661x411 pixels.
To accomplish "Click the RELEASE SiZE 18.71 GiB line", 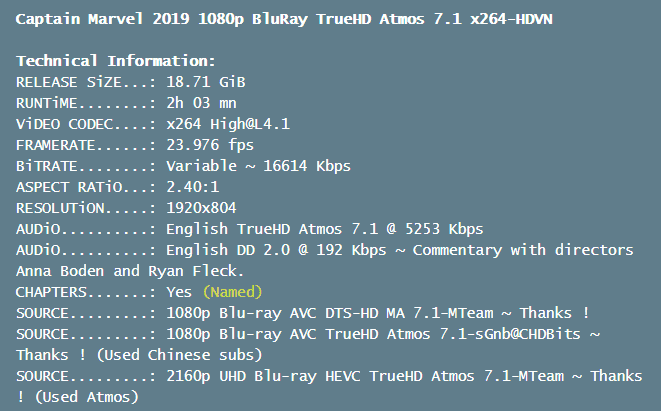I will point(131,82).
